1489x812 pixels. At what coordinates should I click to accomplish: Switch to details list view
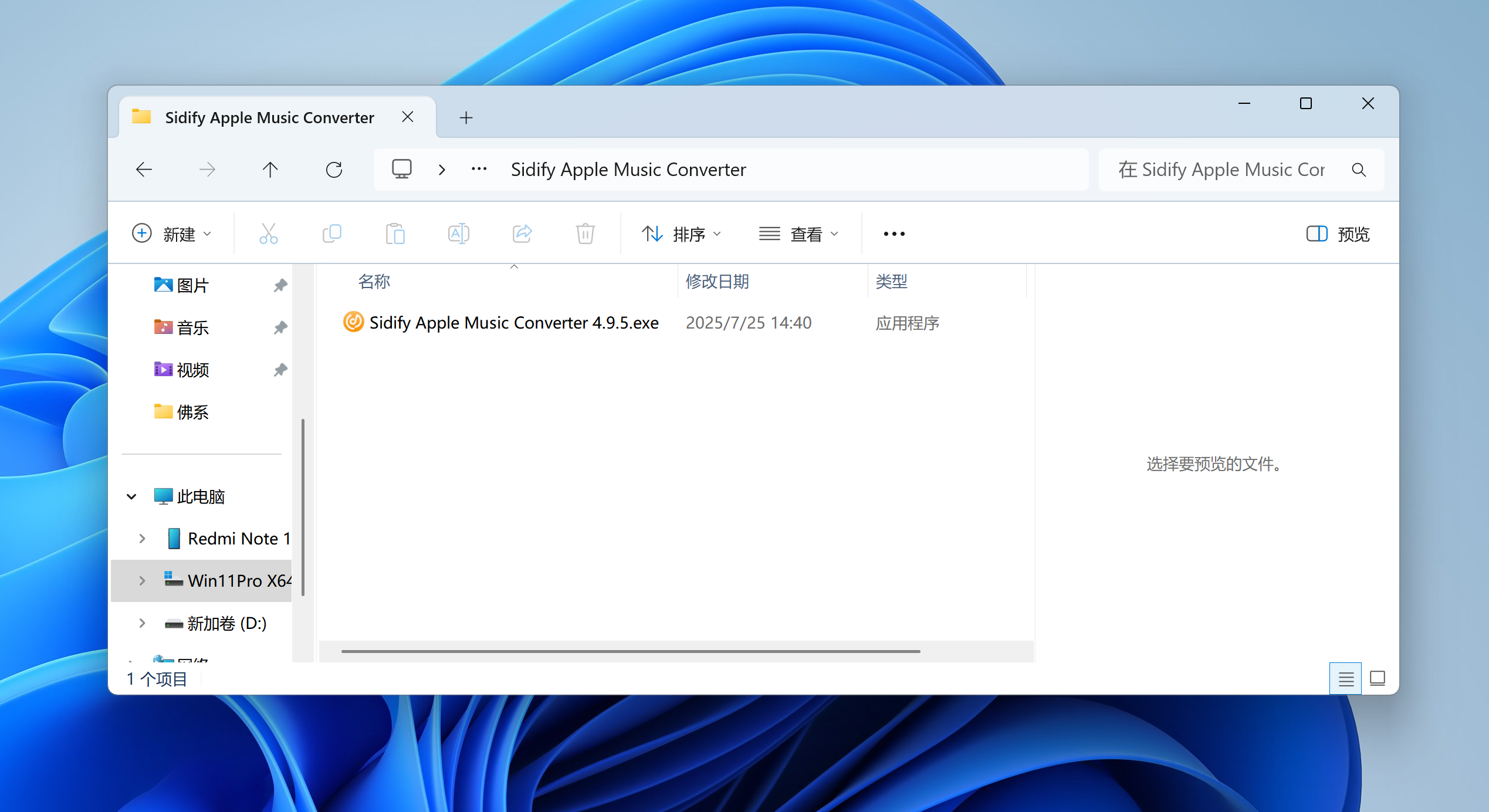tap(1345, 679)
